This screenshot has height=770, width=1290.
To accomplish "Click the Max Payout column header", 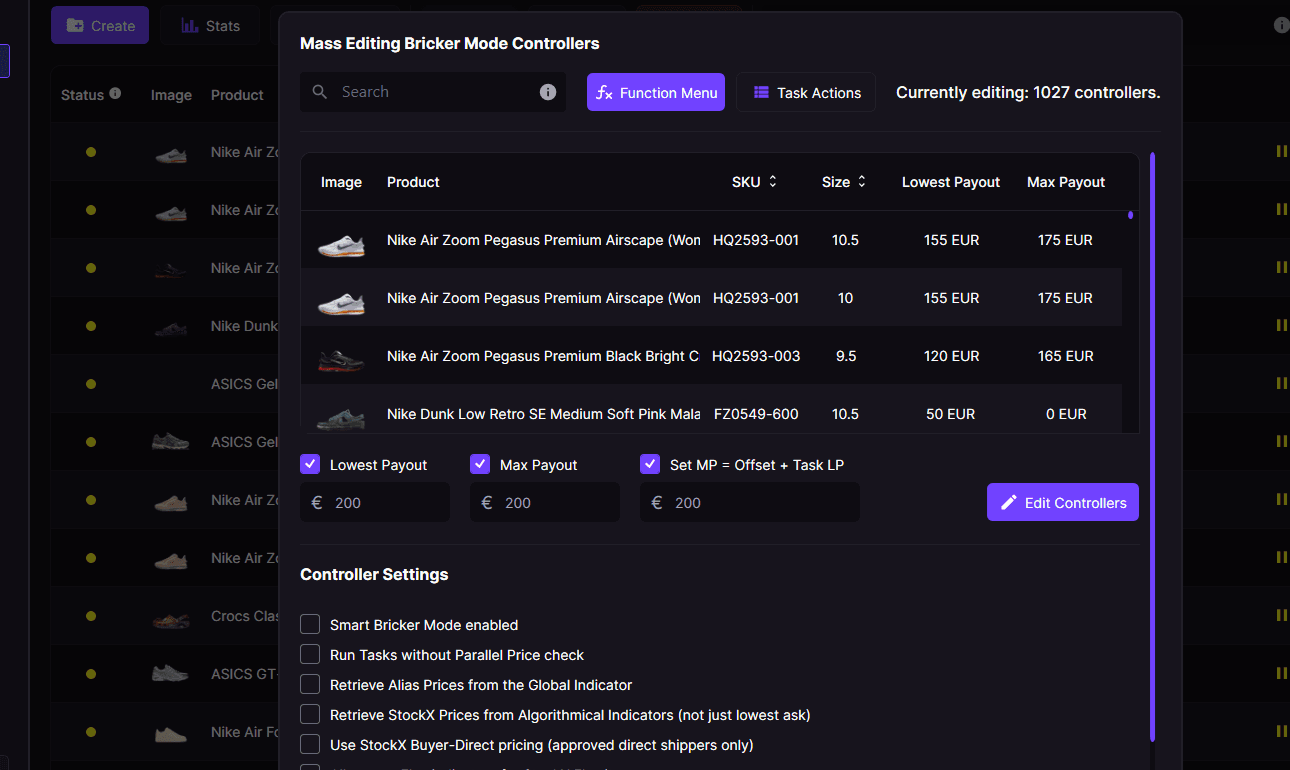I will click(1066, 182).
